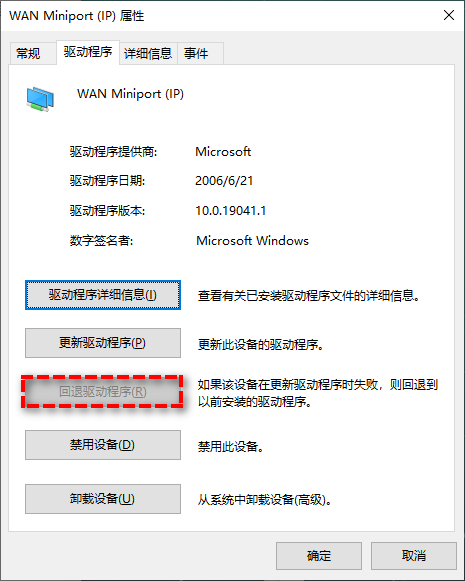Close the WAN Miniport (IP) properties dialog
The height and width of the screenshot is (581, 465).
449,15
